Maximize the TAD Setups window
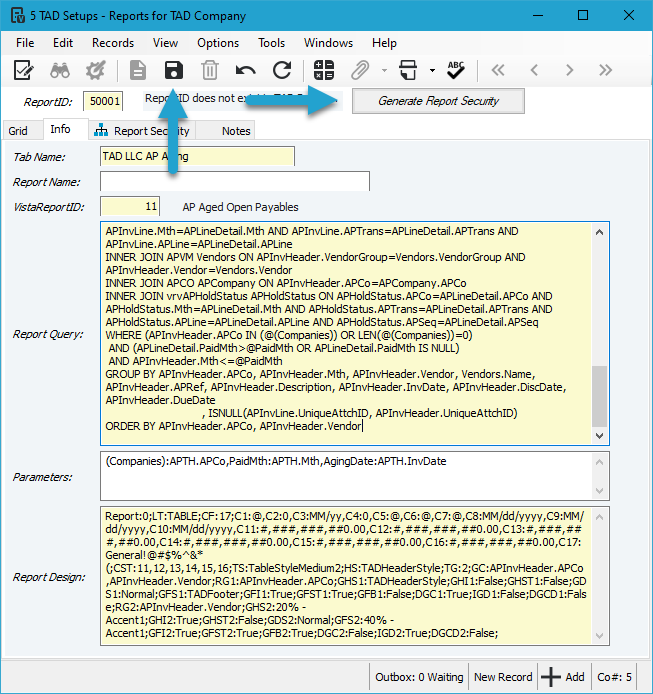653x694 pixels. point(583,15)
